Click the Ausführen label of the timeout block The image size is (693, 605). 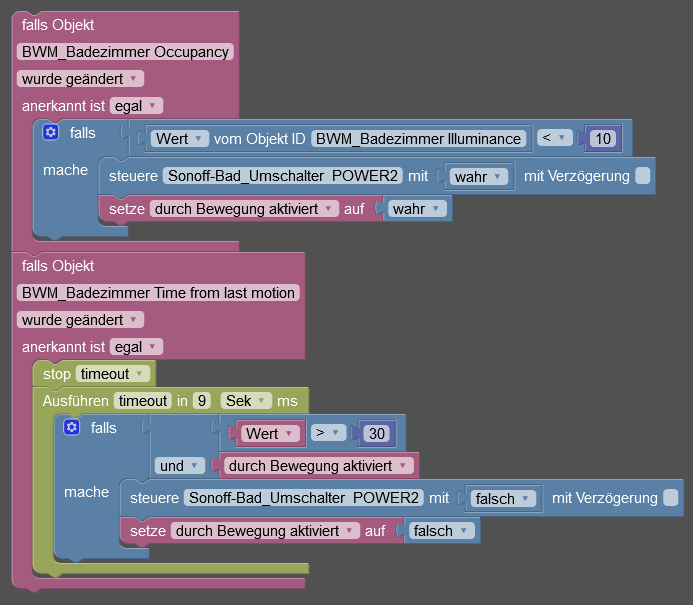76,401
